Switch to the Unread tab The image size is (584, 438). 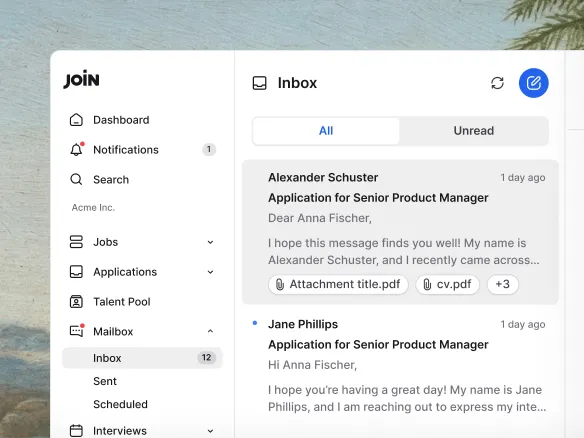pos(474,131)
